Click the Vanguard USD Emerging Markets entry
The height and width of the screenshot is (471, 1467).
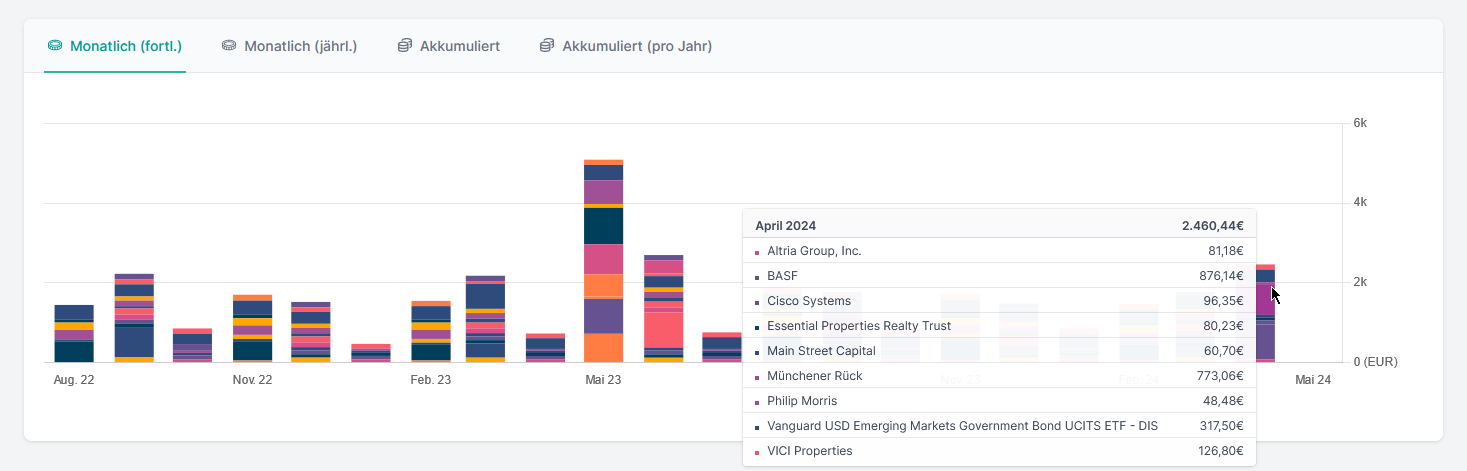click(x=961, y=426)
